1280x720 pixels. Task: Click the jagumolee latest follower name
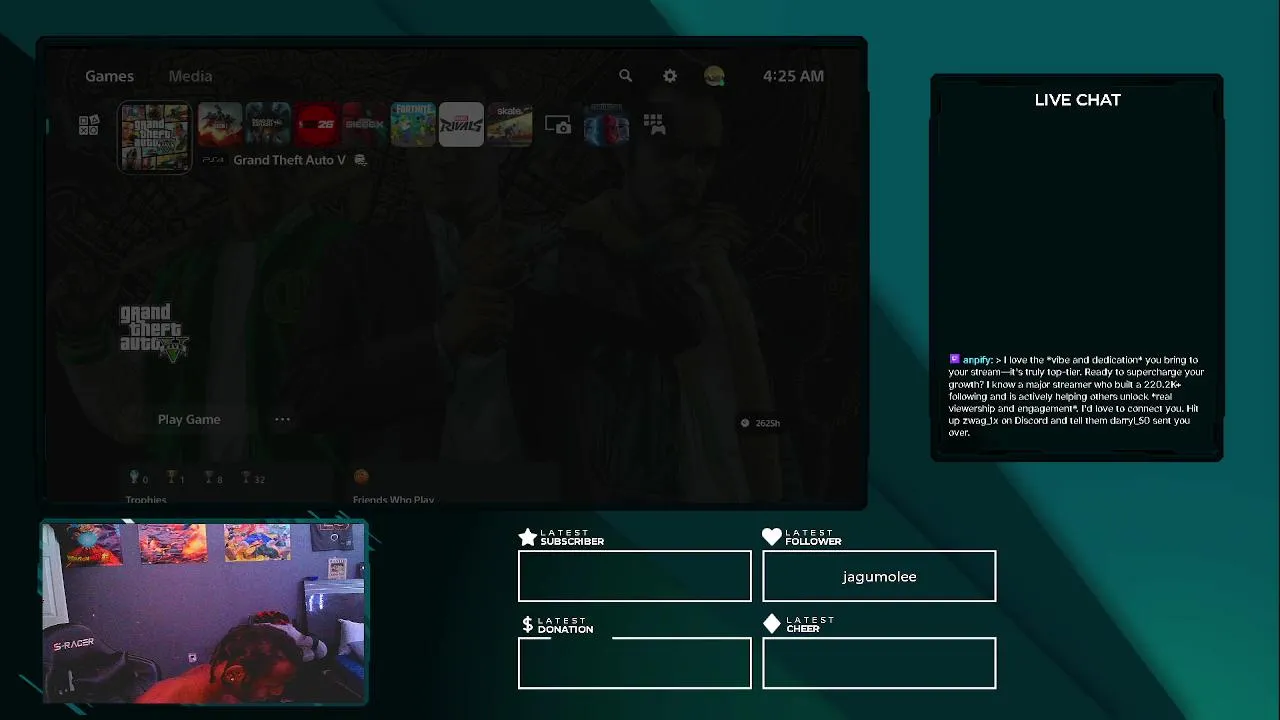(x=879, y=576)
